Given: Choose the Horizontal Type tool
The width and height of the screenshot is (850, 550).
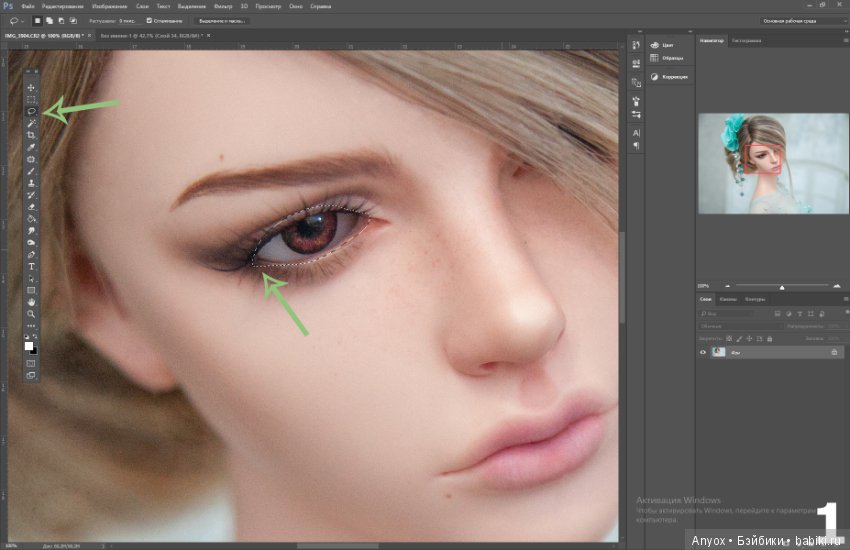Looking at the screenshot, I should pyautogui.click(x=31, y=267).
